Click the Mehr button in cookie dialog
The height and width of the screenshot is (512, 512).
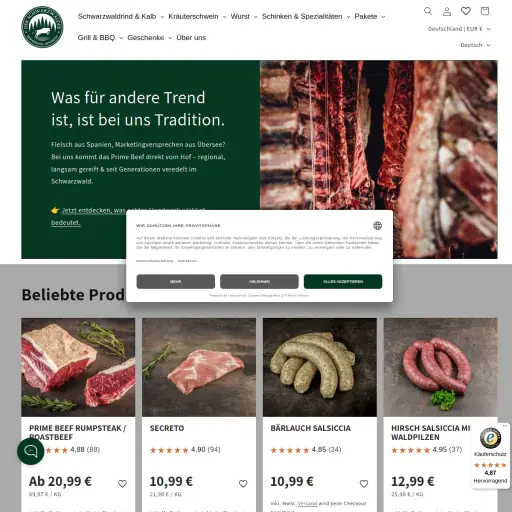176,282
